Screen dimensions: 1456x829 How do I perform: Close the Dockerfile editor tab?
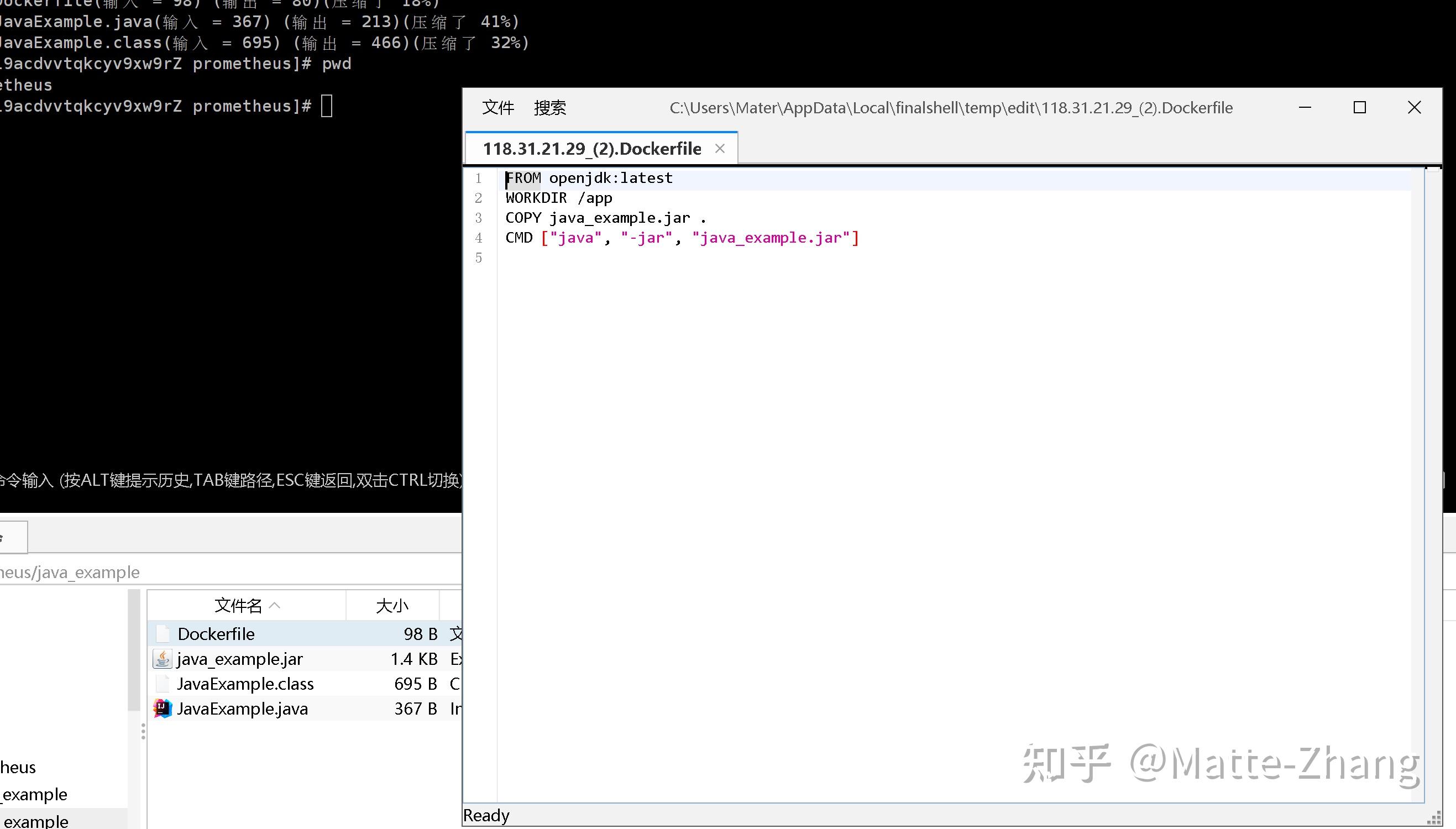(719, 148)
